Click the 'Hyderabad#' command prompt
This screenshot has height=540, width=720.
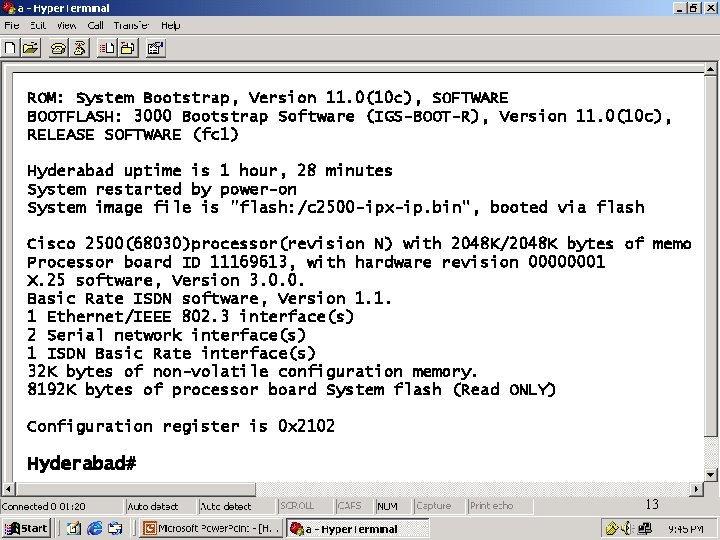coord(82,463)
